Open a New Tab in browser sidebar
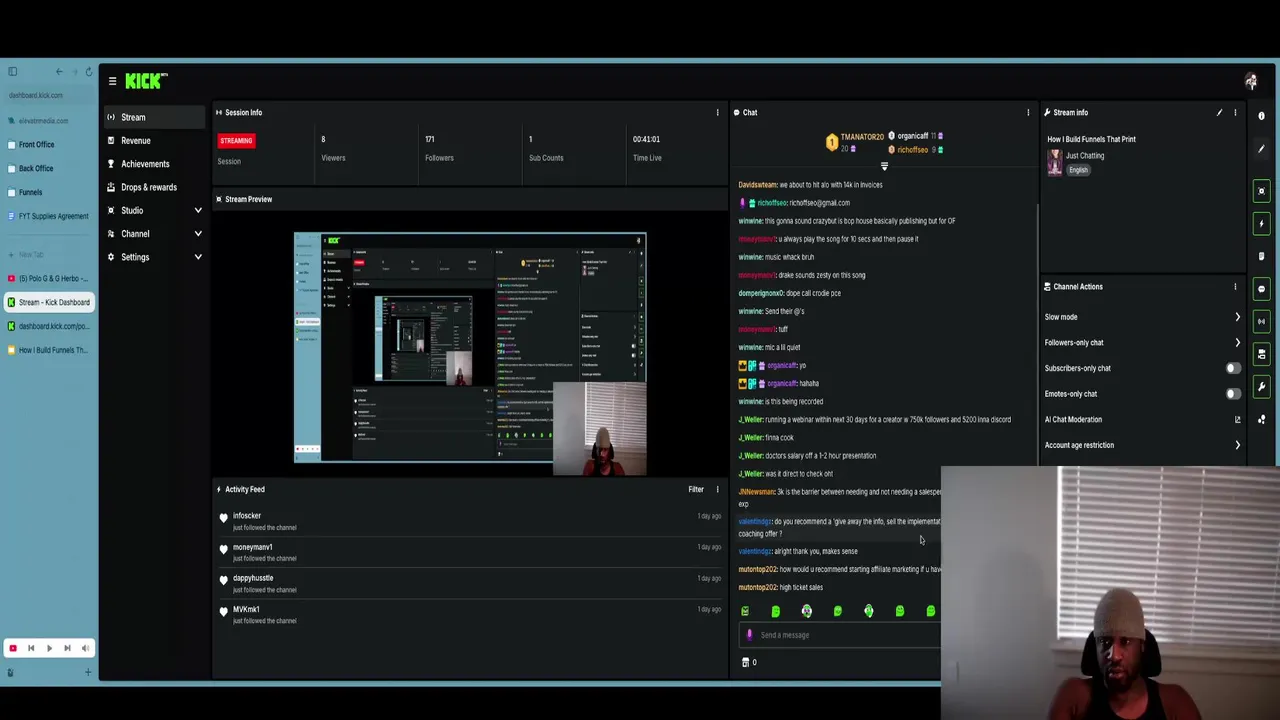1280x720 pixels. pyautogui.click(x=30, y=255)
